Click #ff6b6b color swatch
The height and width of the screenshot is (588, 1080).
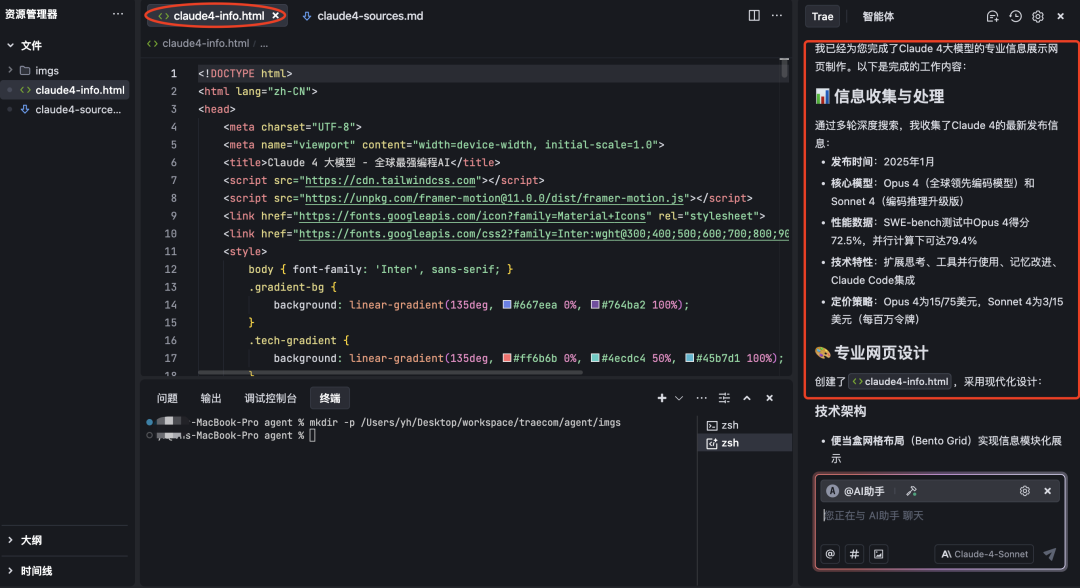pos(507,358)
